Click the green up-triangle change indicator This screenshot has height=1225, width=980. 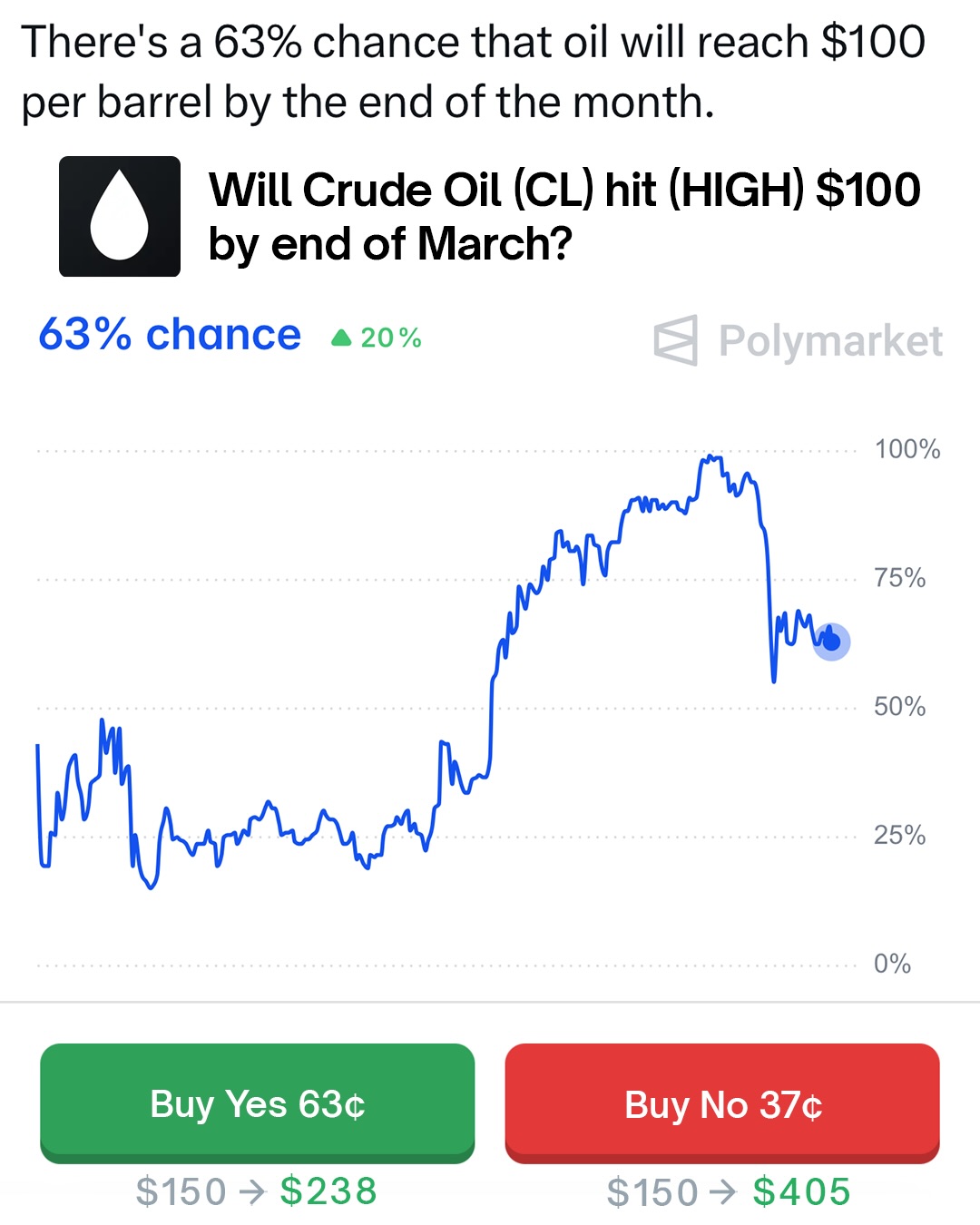tap(341, 338)
